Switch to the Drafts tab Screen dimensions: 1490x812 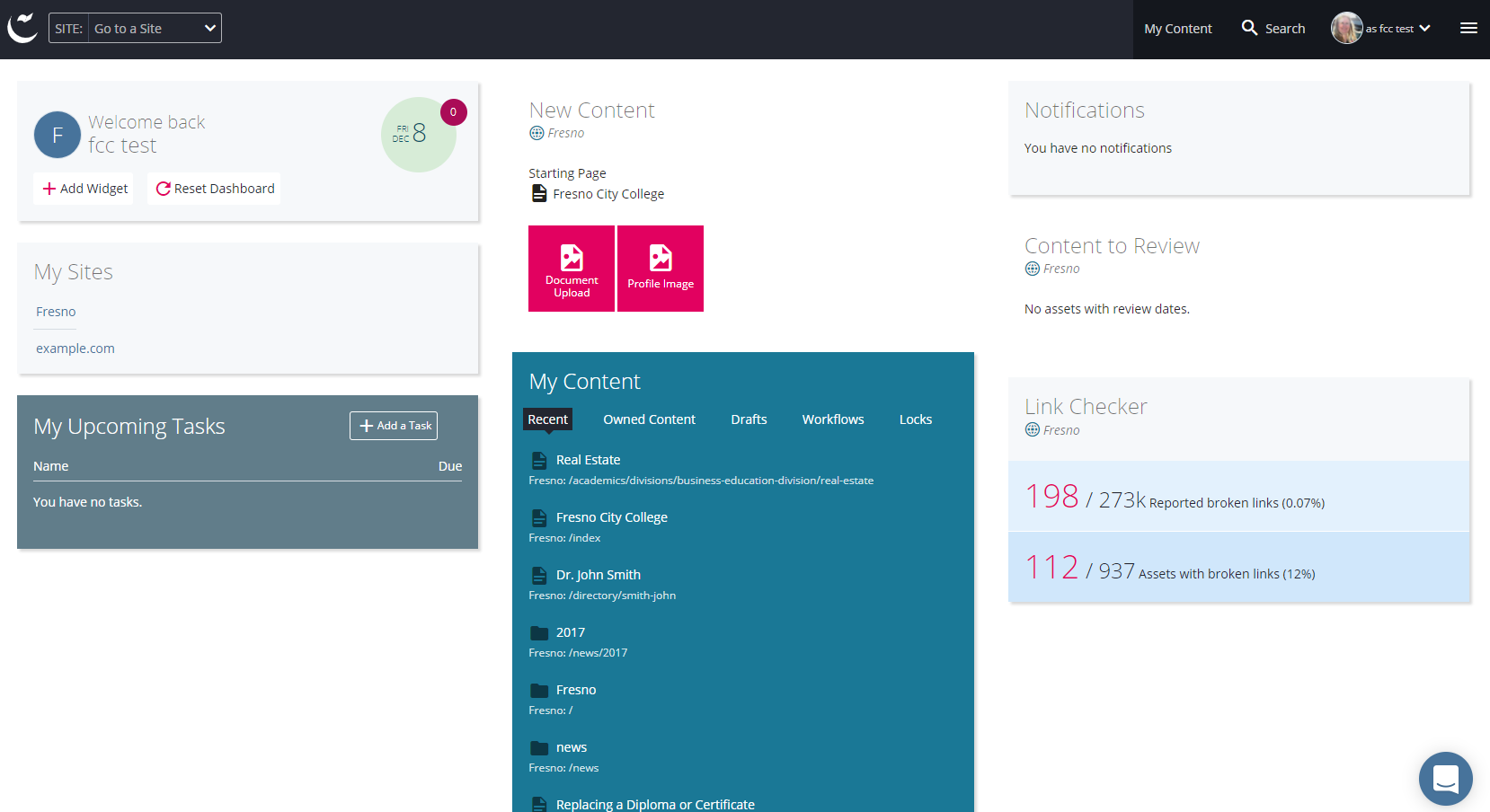pos(749,419)
